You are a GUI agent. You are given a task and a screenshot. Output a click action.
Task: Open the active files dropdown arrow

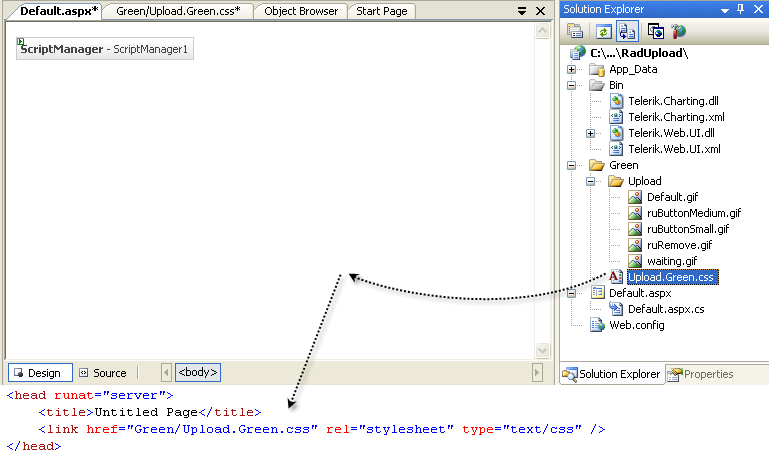[x=522, y=11]
